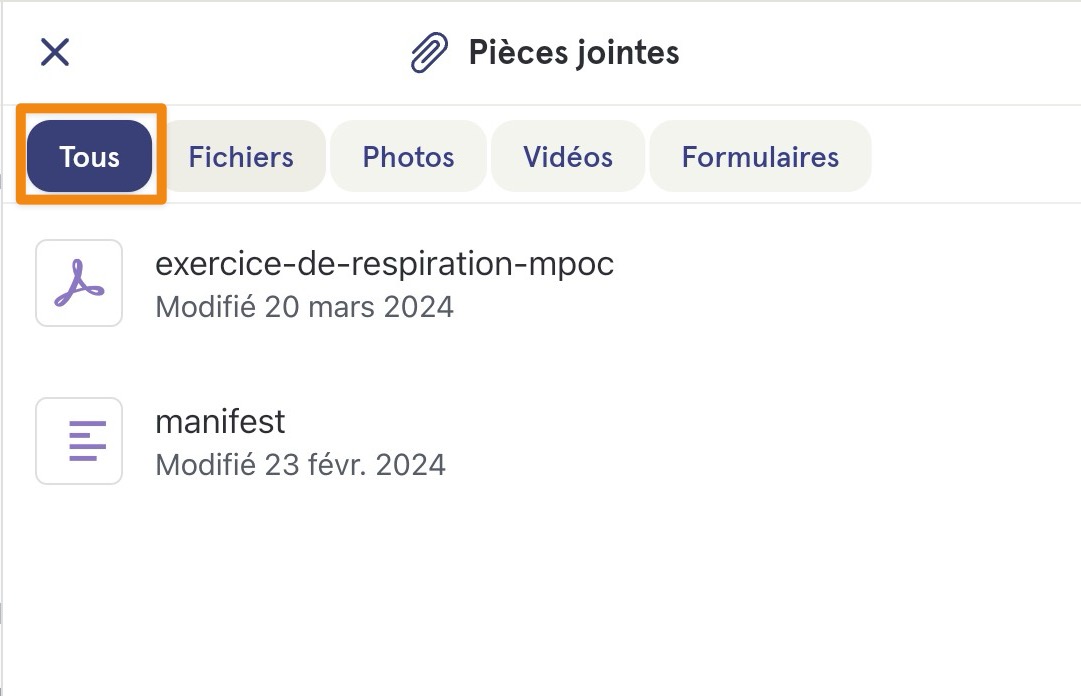Click the PDF icon for exercice-de-respiration-mpoc
This screenshot has width=1081, height=696.
[x=79, y=283]
